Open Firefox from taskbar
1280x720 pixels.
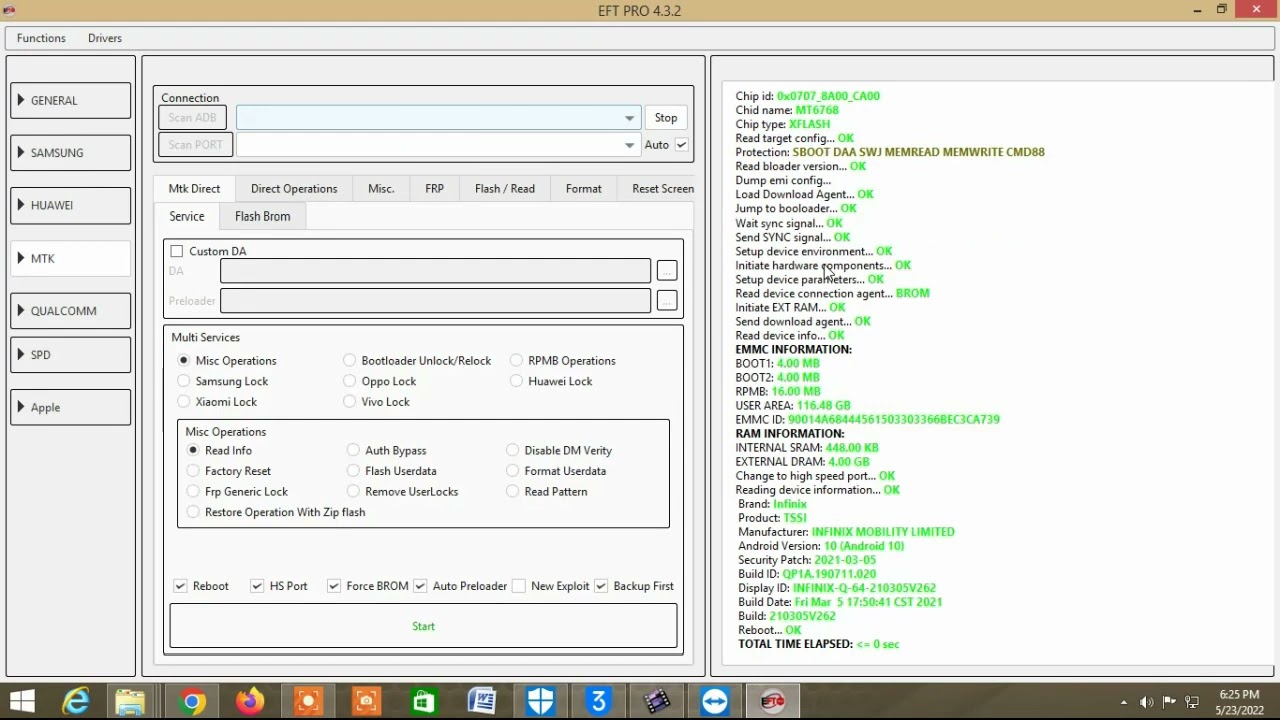(250, 701)
